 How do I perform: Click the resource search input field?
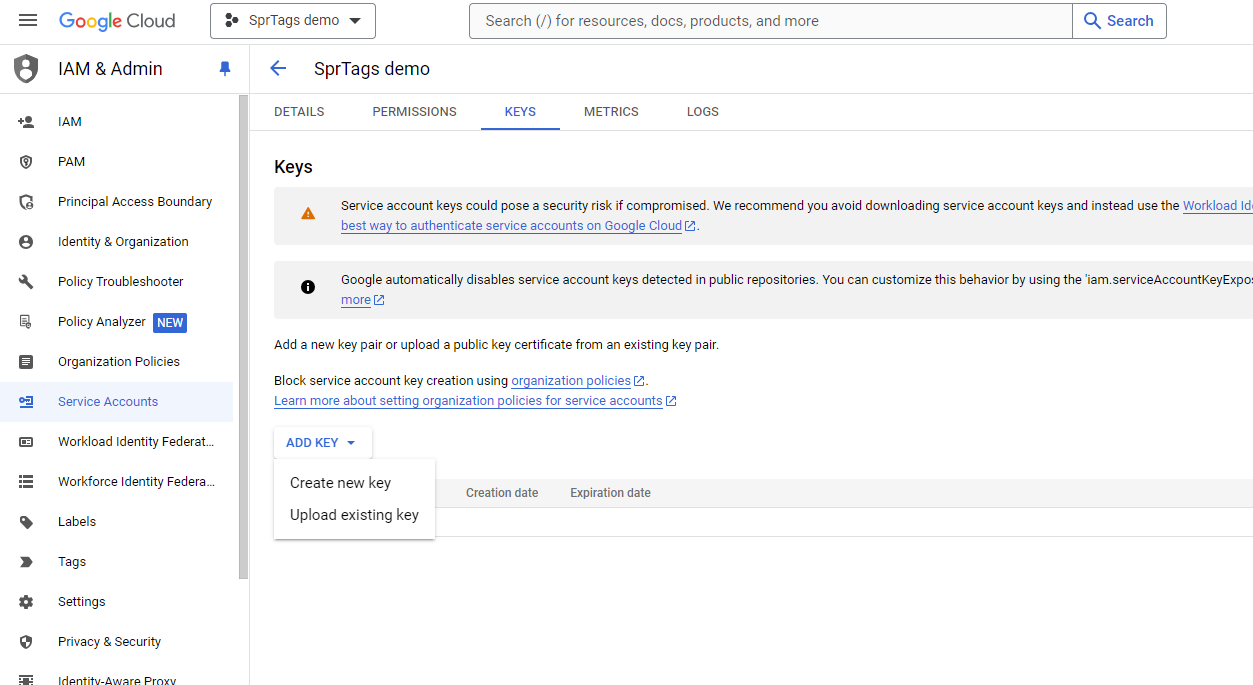(770, 20)
